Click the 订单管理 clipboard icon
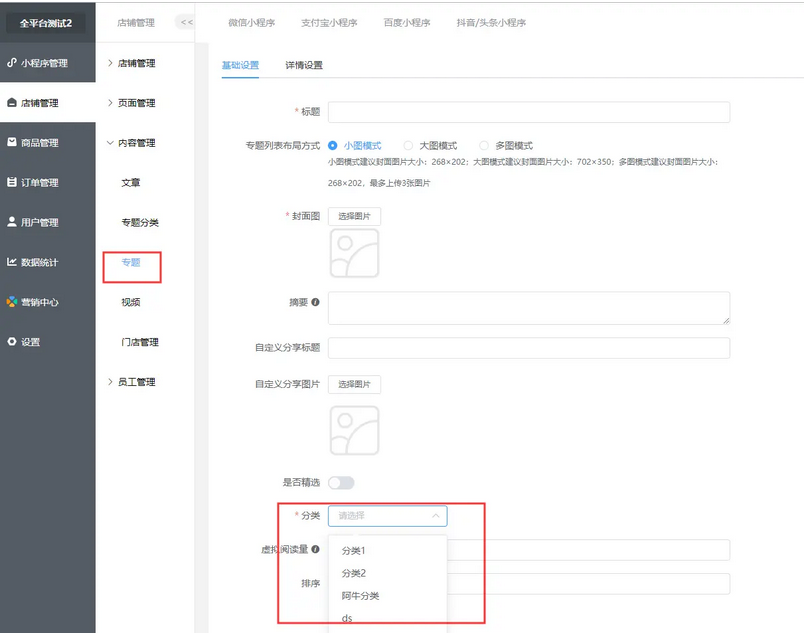This screenshot has width=808, height=633. (x=12, y=182)
